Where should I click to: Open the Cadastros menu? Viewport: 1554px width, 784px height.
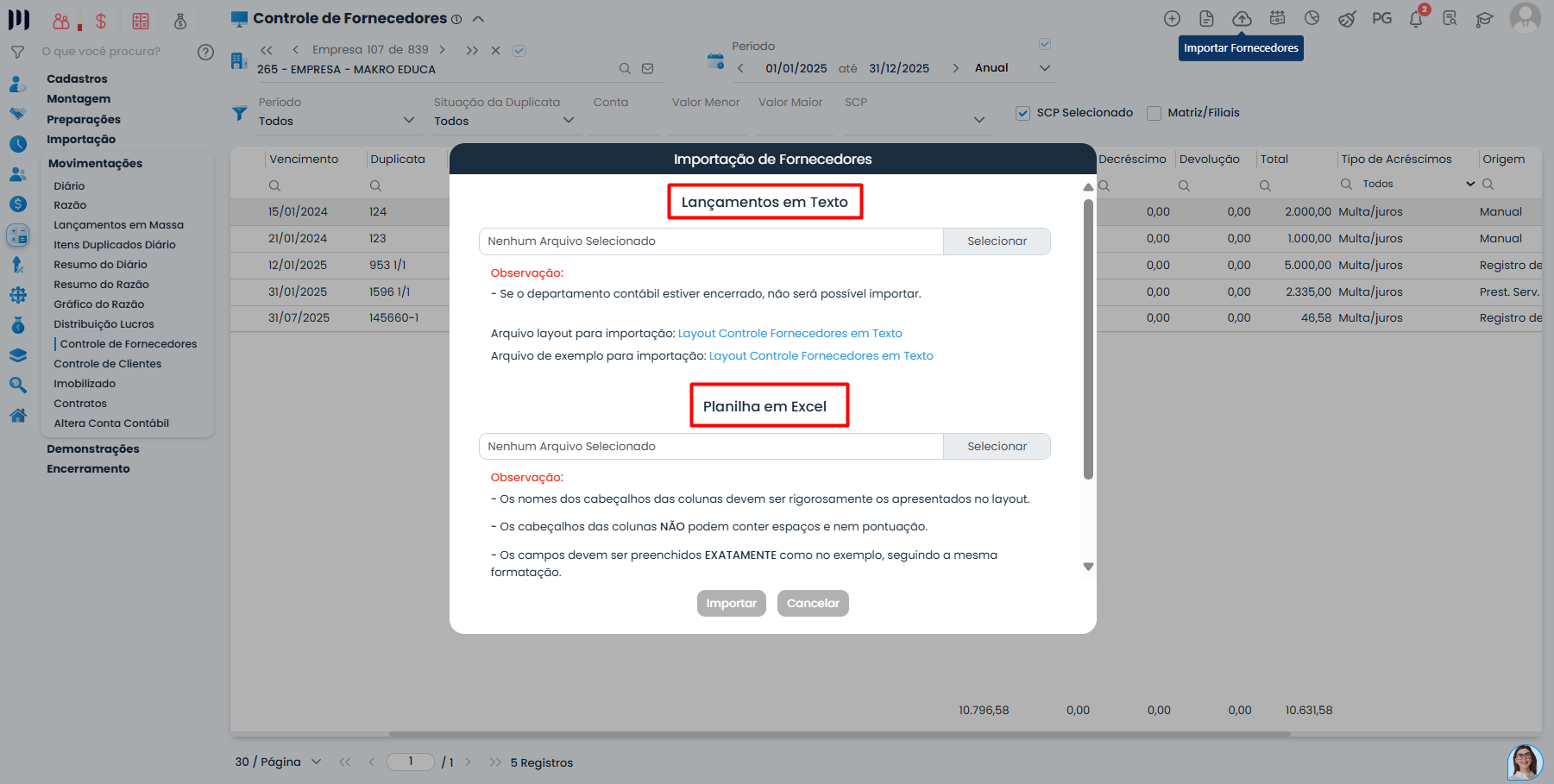tap(77, 79)
